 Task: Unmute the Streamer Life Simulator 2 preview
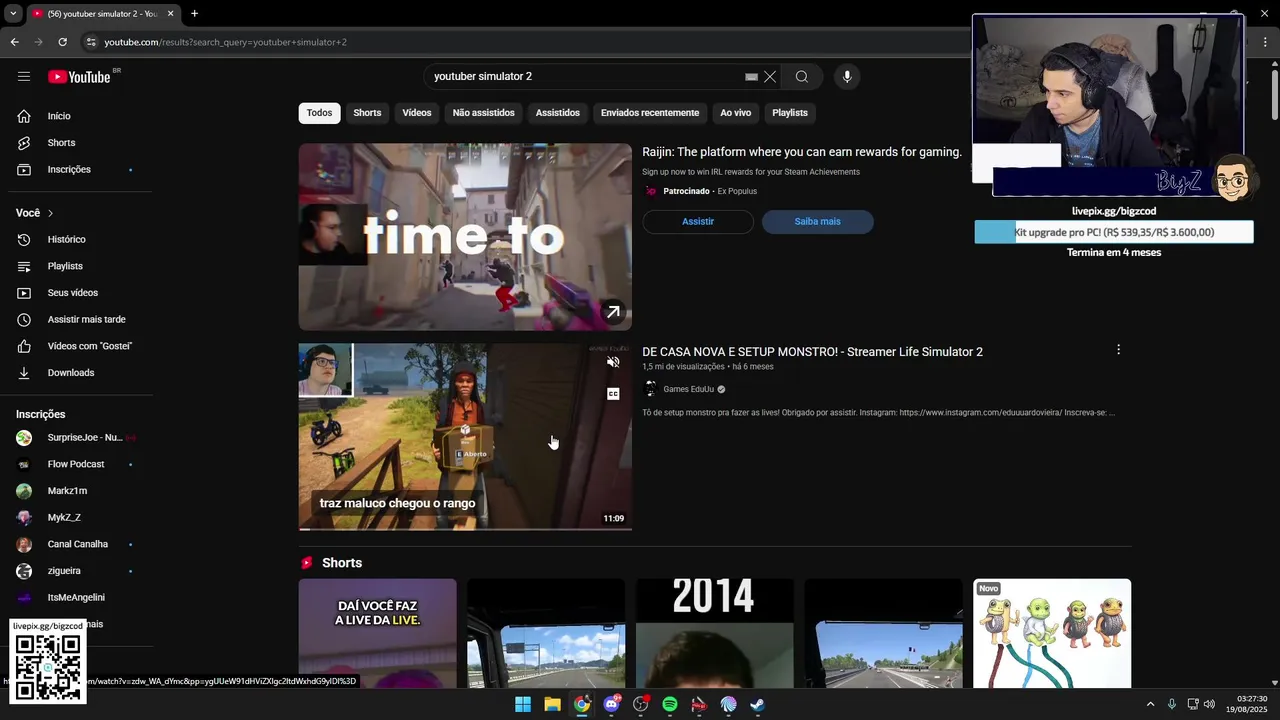pyautogui.click(x=613, y=362)
